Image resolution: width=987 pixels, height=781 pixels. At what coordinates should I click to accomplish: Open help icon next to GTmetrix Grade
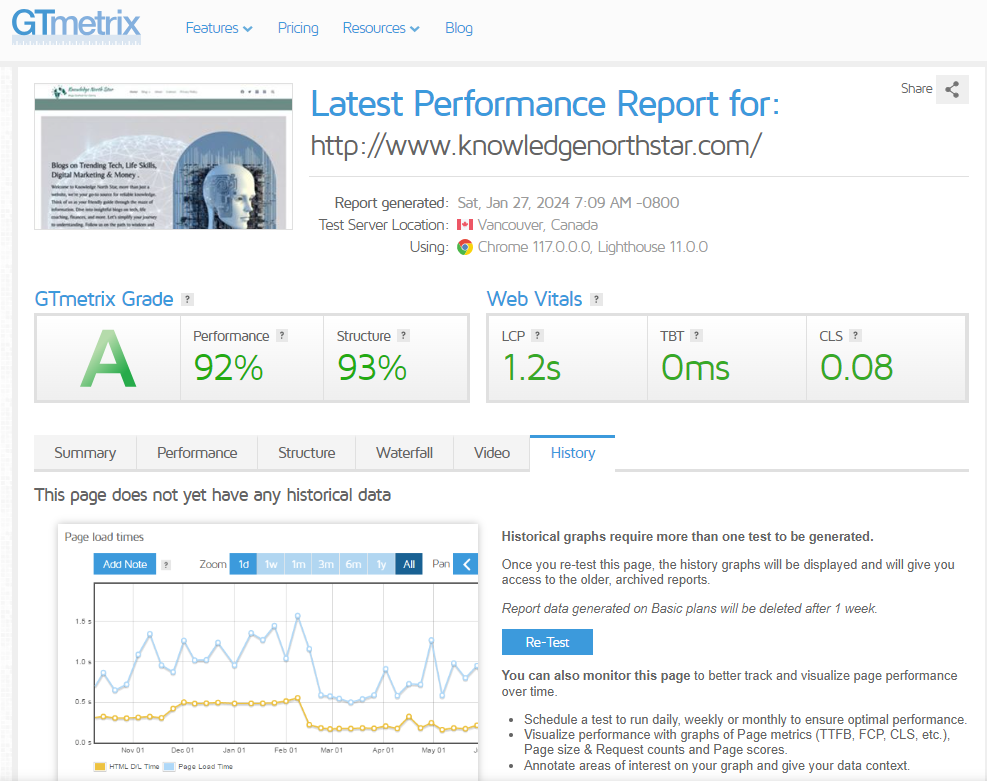click(x=188, y=300)
